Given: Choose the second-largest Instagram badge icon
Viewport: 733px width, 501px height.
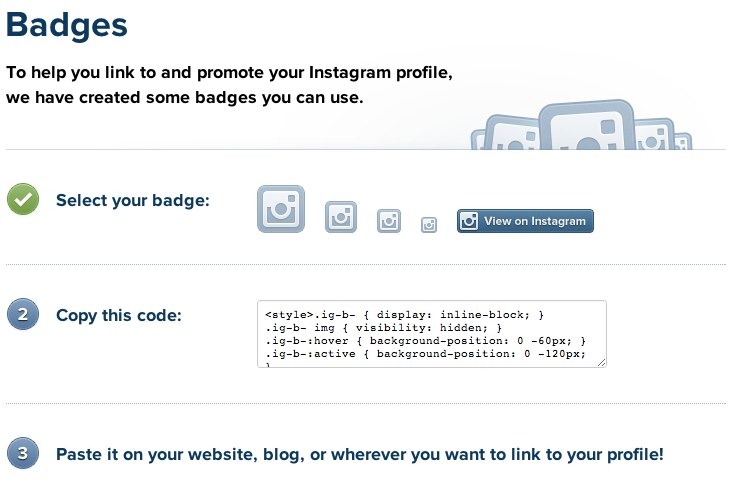Looking at the screenshot, I should tap(341, 217).
